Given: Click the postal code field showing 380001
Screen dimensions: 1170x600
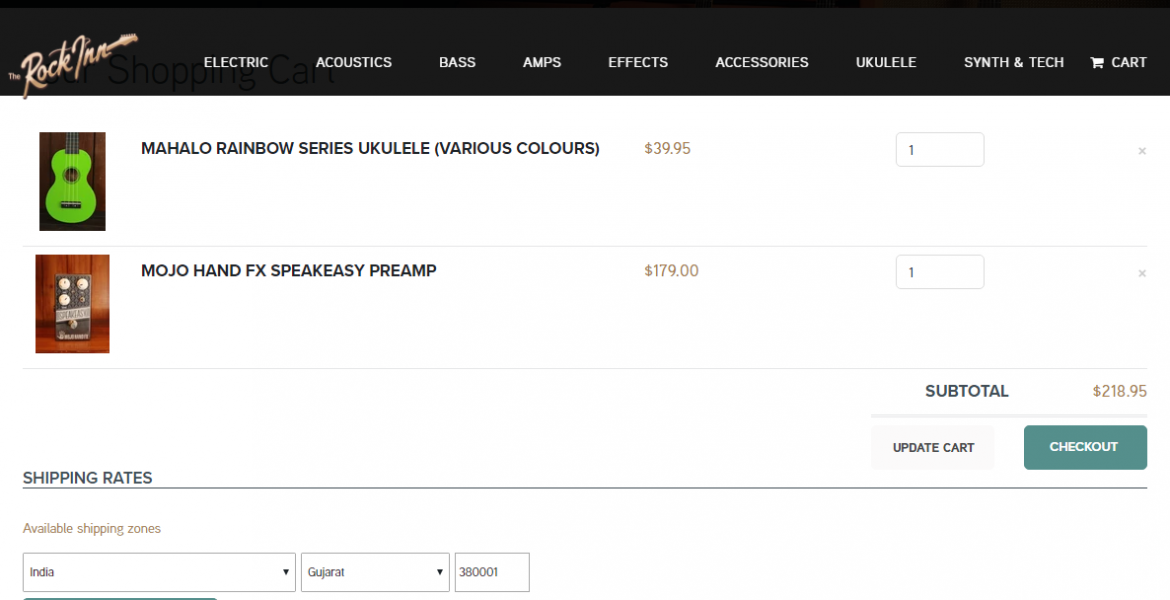Looking at the screenshot, I should [491, 572].
